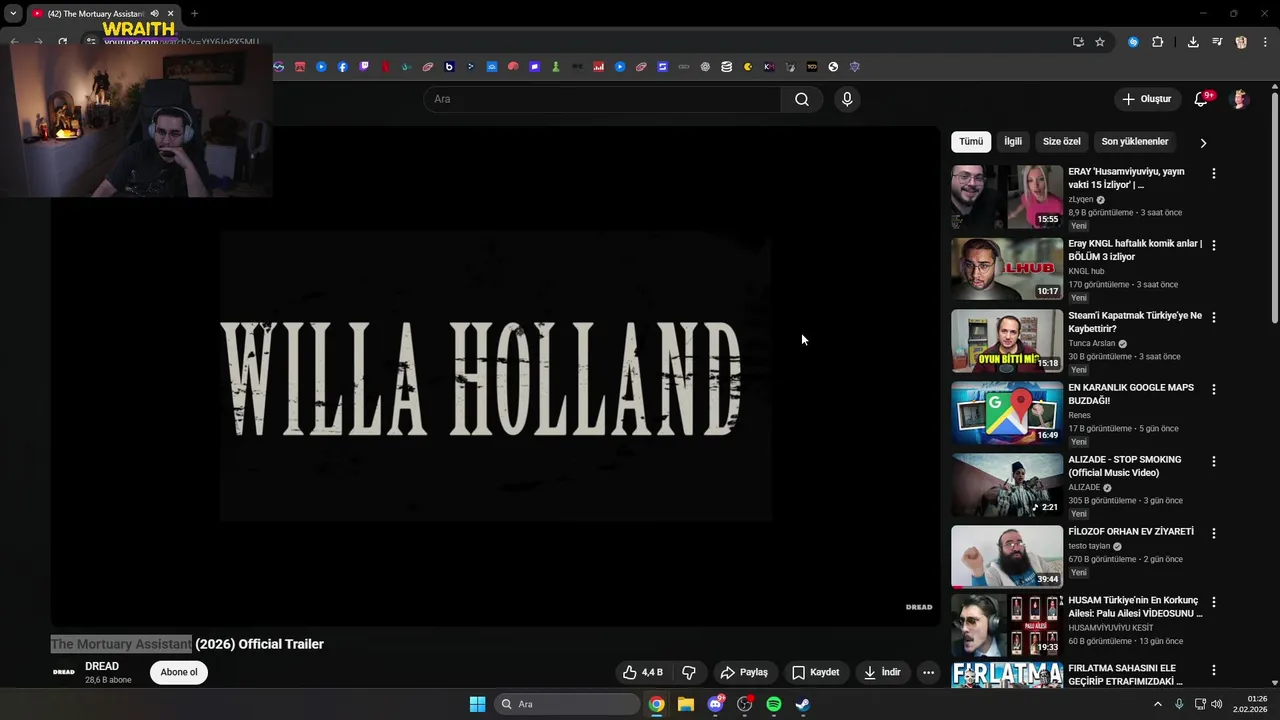Open the ERAY 'Husamviyuviyu' video thumbnail

click(x=1007, y=197)
